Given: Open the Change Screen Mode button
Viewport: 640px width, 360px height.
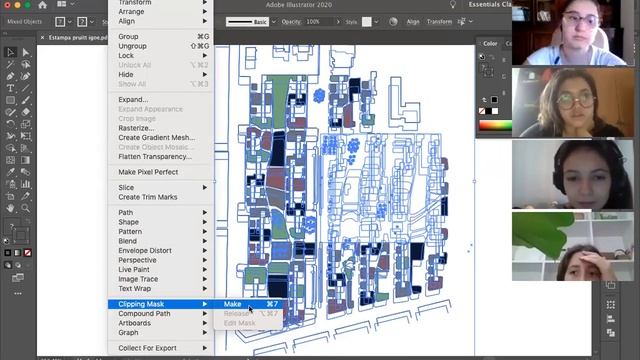Looking at the screenshot, I should click(18, 278).
